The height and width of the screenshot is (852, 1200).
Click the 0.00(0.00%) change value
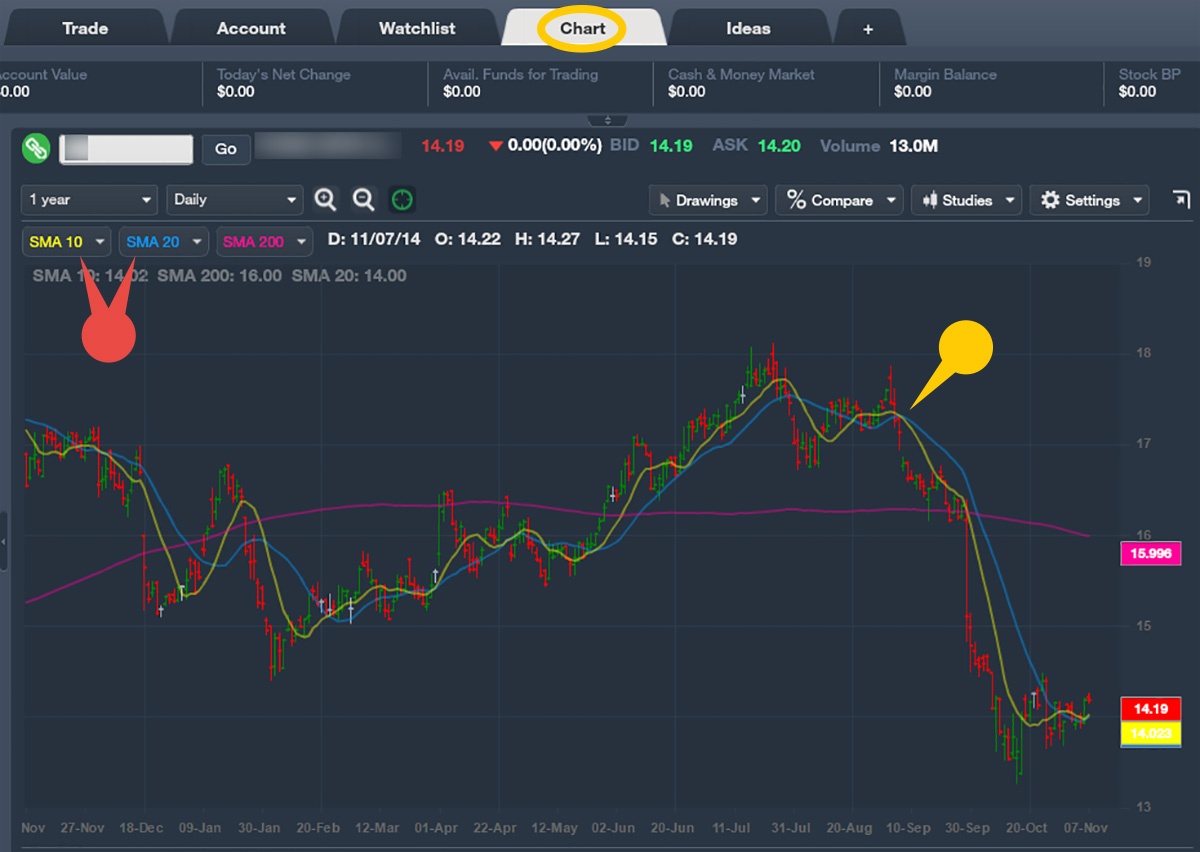point(554,146)
